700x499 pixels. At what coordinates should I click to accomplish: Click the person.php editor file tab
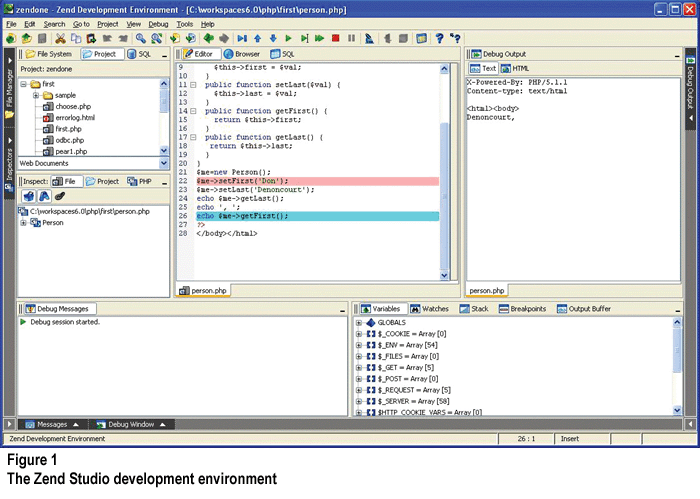203,291
